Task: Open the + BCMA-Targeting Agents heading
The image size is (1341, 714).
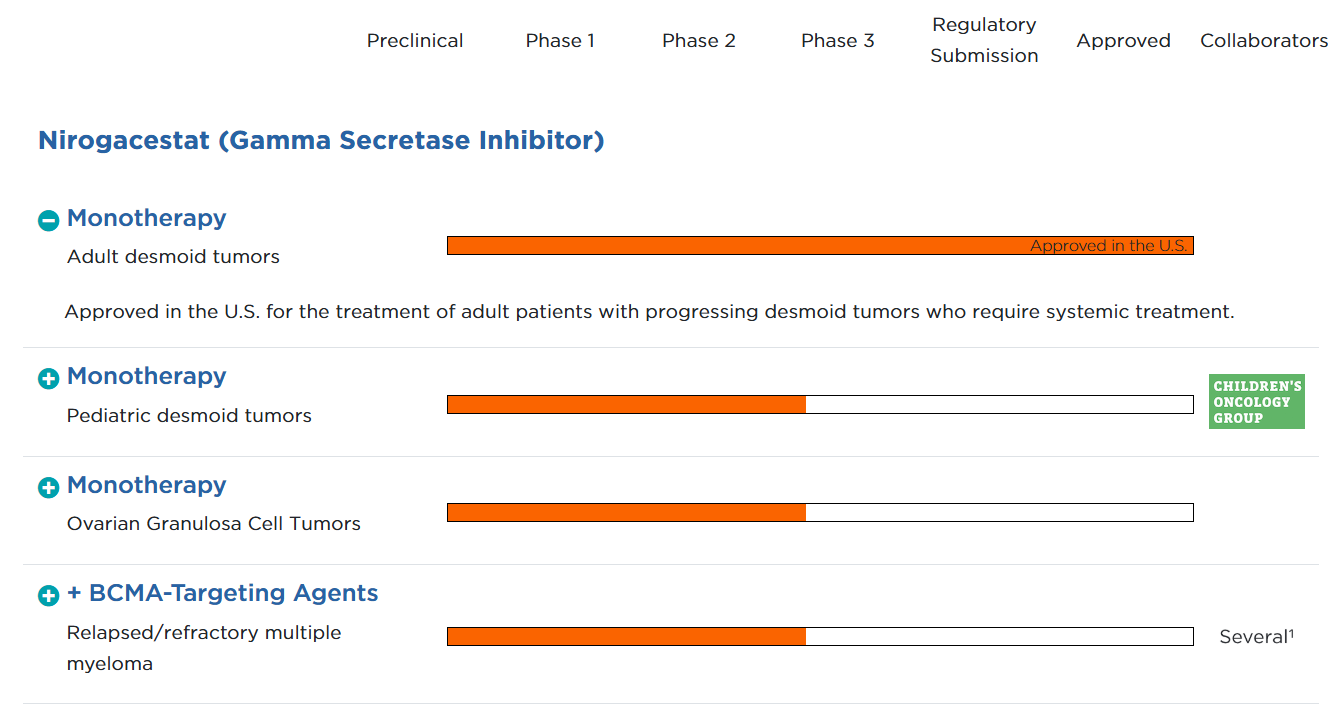Action: [222, 593]
